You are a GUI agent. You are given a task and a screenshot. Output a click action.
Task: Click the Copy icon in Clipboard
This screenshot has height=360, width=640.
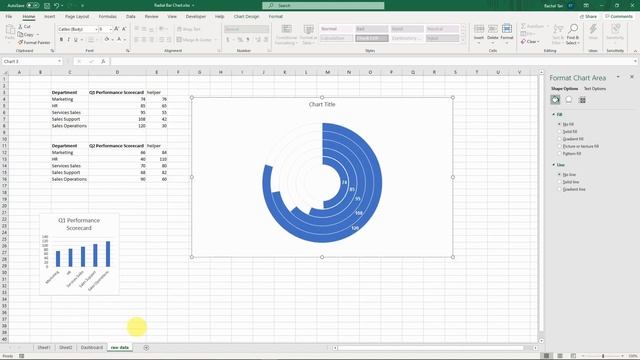pyautogui.click(x=20, y=35)
